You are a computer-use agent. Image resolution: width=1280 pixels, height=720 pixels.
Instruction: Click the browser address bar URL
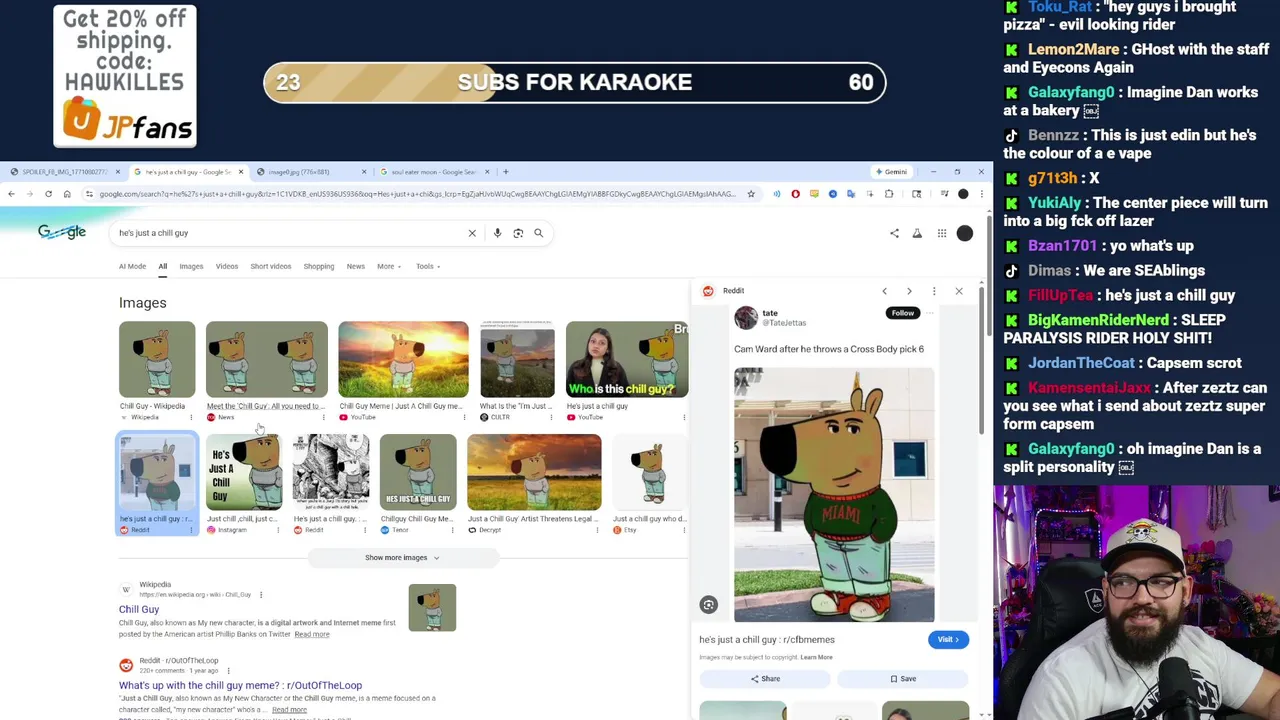pyautogui.click(x=417, y=194)
